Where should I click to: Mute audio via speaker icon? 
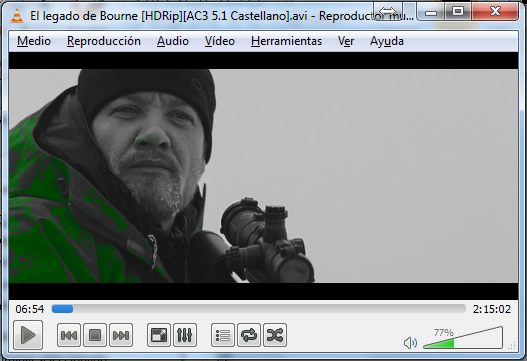[410, 343]
